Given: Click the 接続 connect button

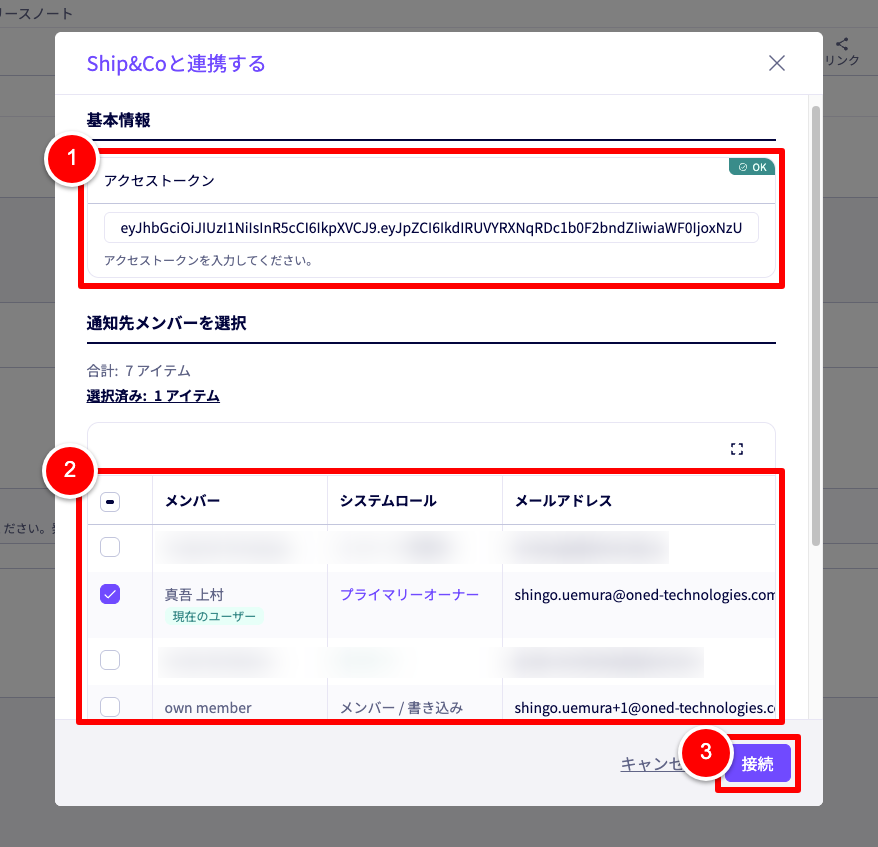Looking at the screenshot, I should (x=758, y=764).
